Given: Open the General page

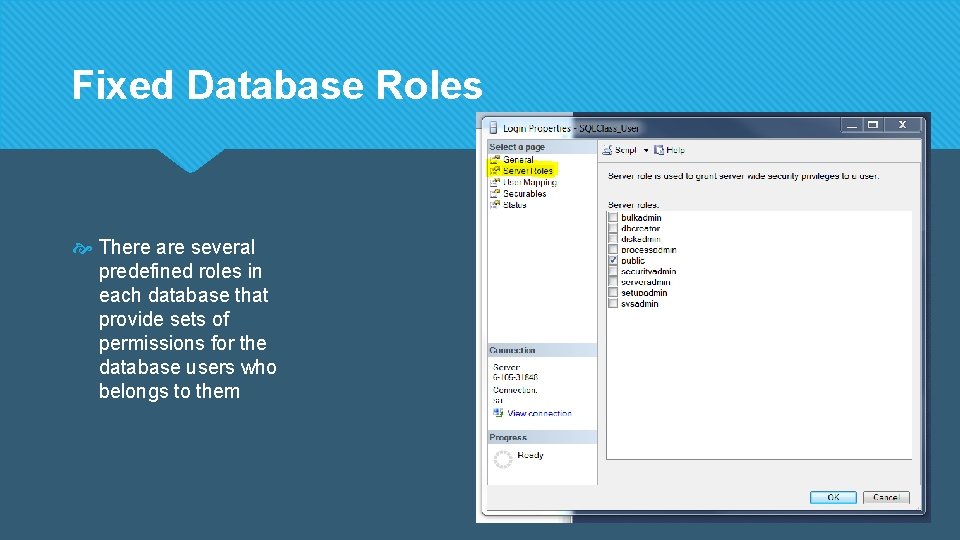Looking at the screenshot, I should point(518,159).
